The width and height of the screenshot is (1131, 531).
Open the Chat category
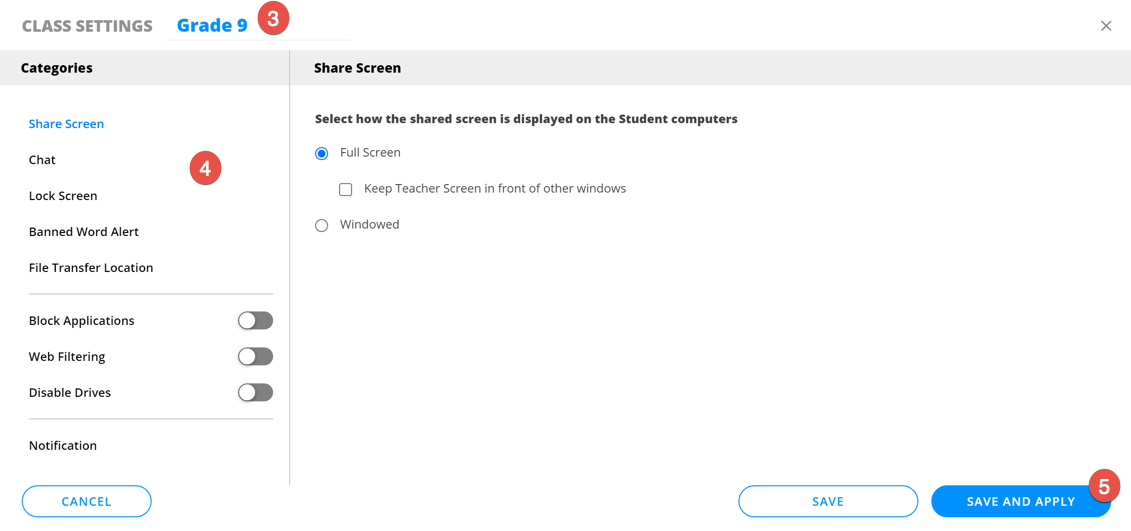42,160
